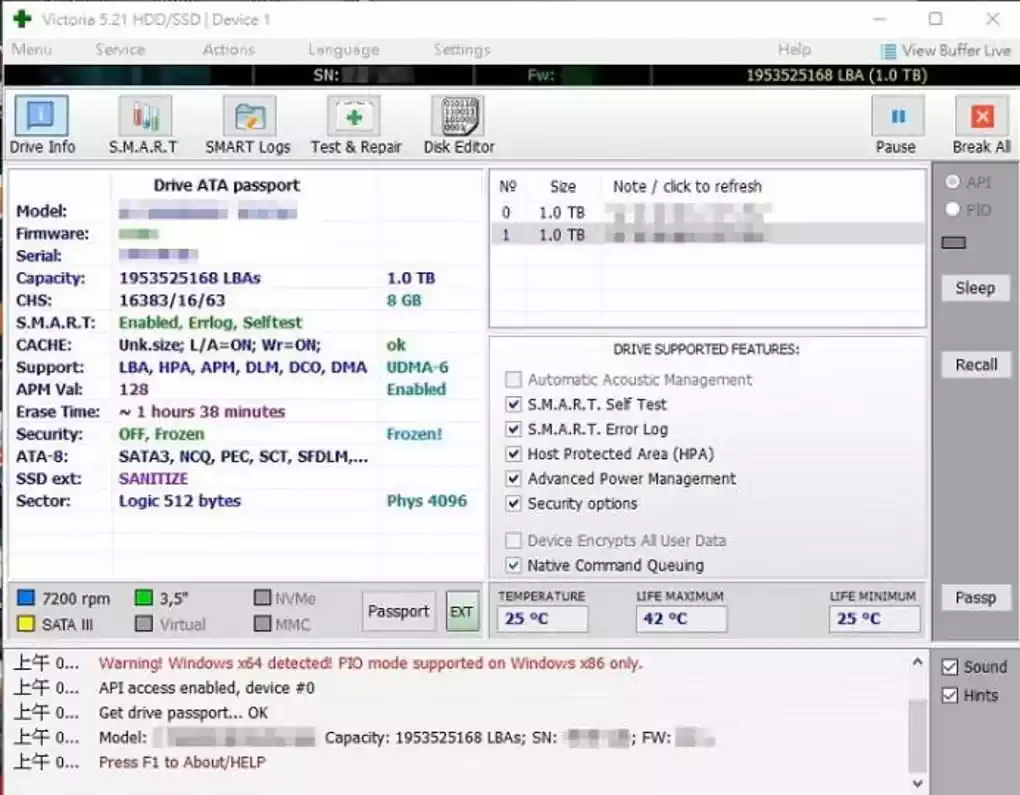Click Sleep to spin down the drive
Viewport: 1020px width, 795px height.
[975, 288]
